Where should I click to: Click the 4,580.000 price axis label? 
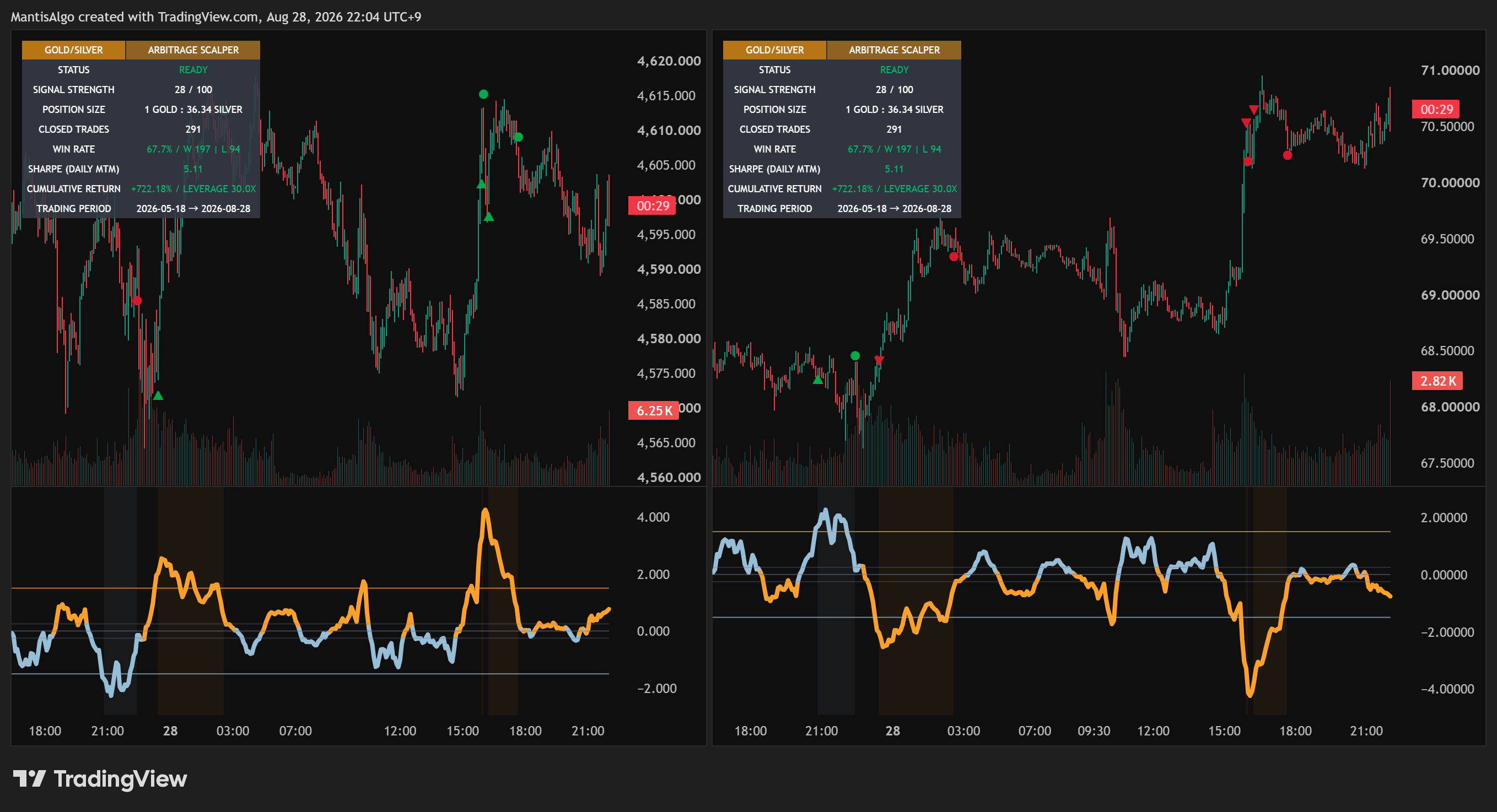pos(669,339)
